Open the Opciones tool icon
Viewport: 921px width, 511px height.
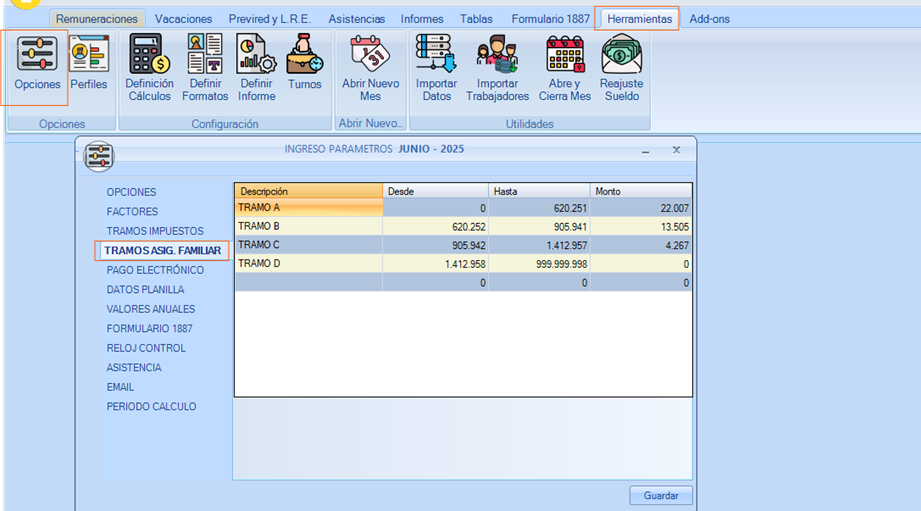(x=37, y=55)
